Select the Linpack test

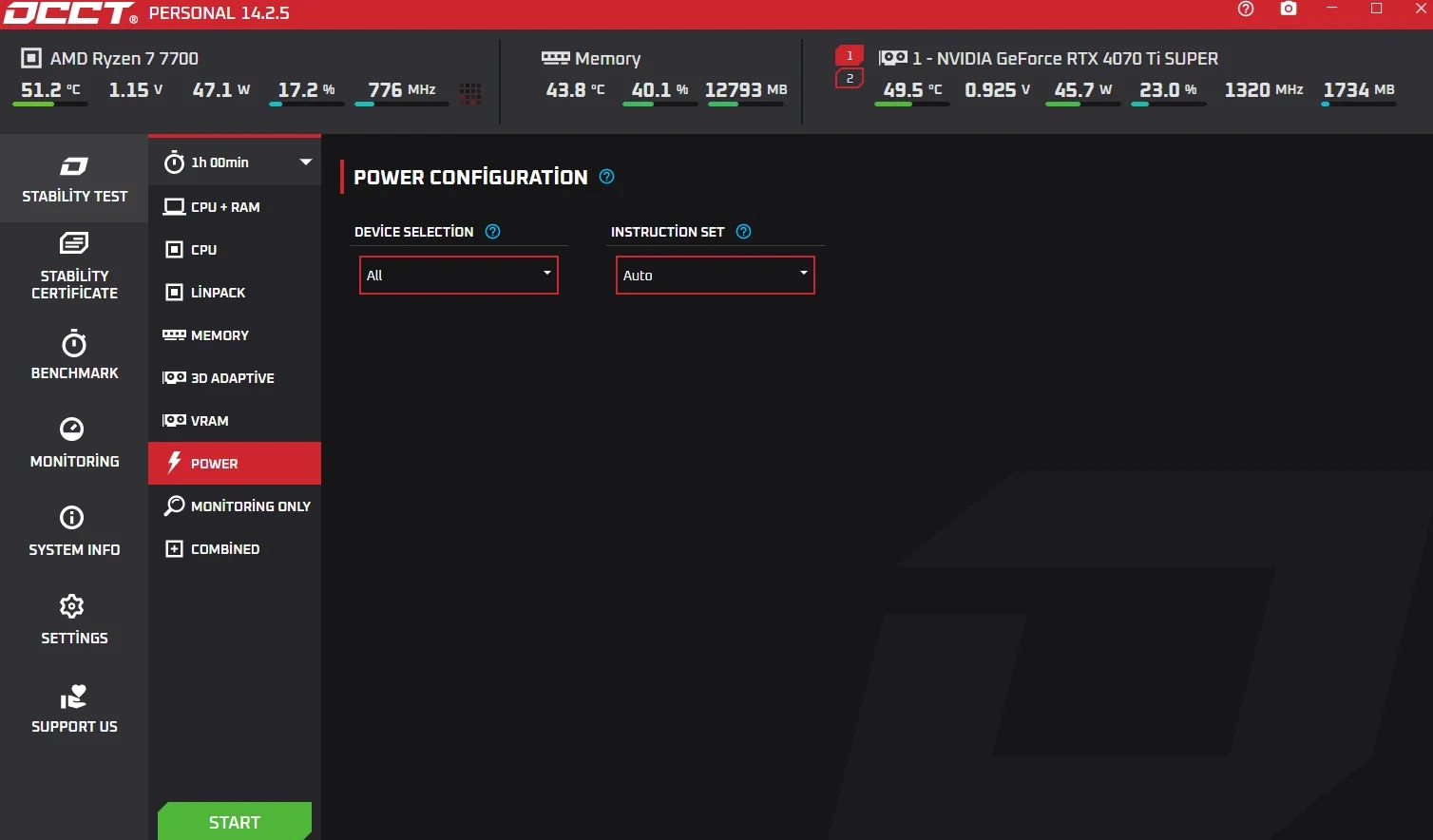[235, 293]
